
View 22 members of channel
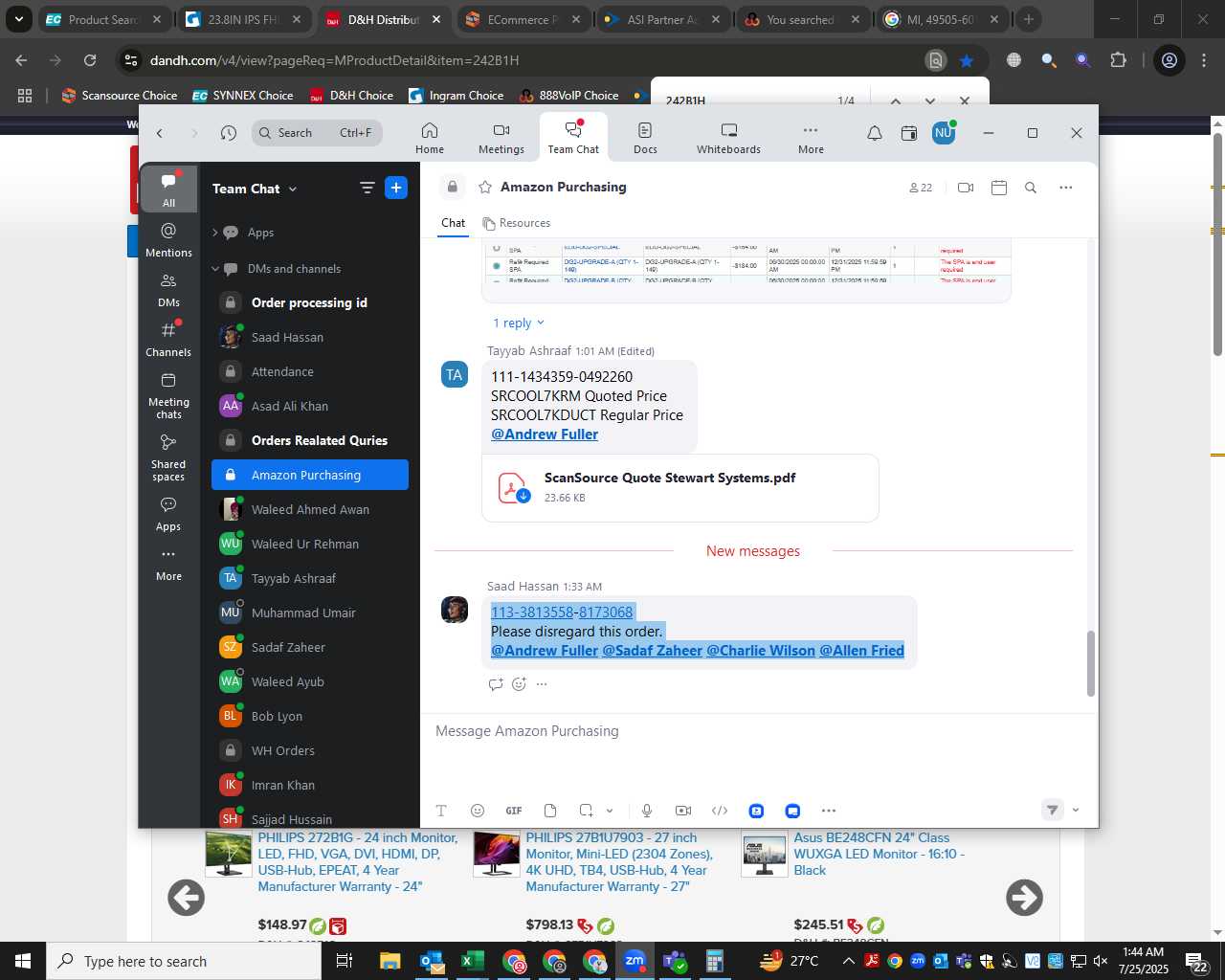(921, 188)
